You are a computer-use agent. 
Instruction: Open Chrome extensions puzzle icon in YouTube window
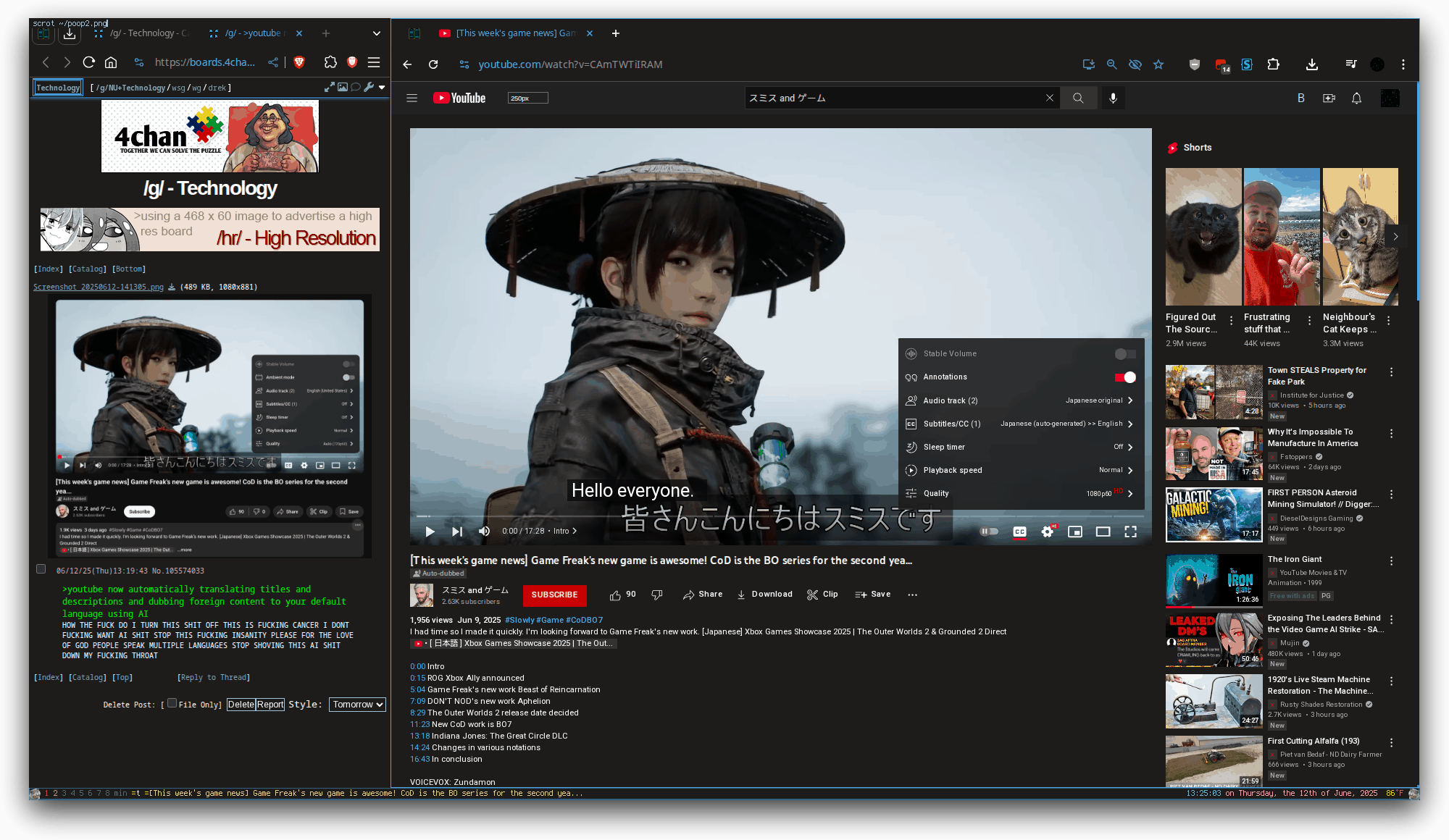(1274, 64)
